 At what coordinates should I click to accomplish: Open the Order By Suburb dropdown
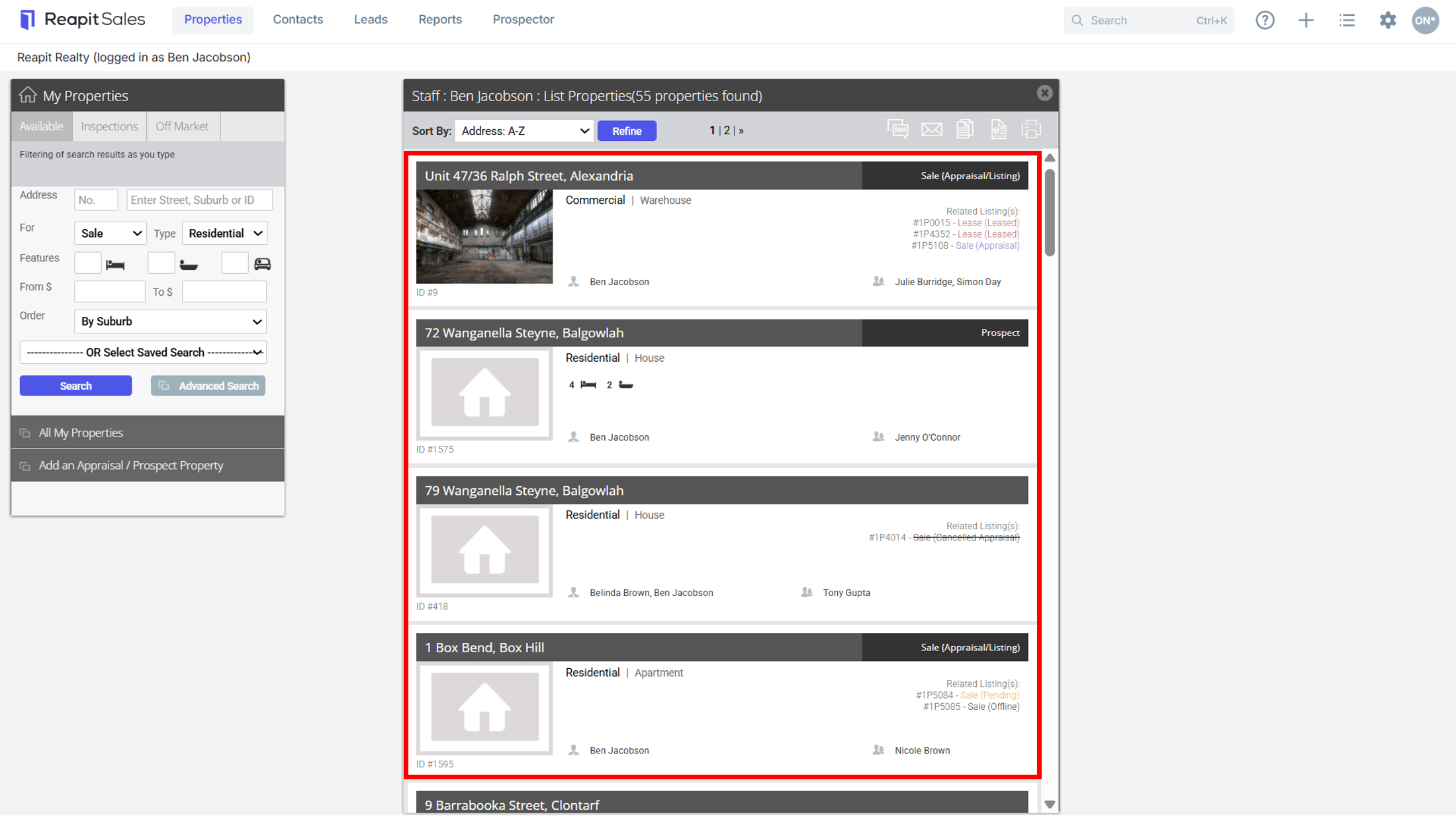pyautogui.click(x=170, y=322)
